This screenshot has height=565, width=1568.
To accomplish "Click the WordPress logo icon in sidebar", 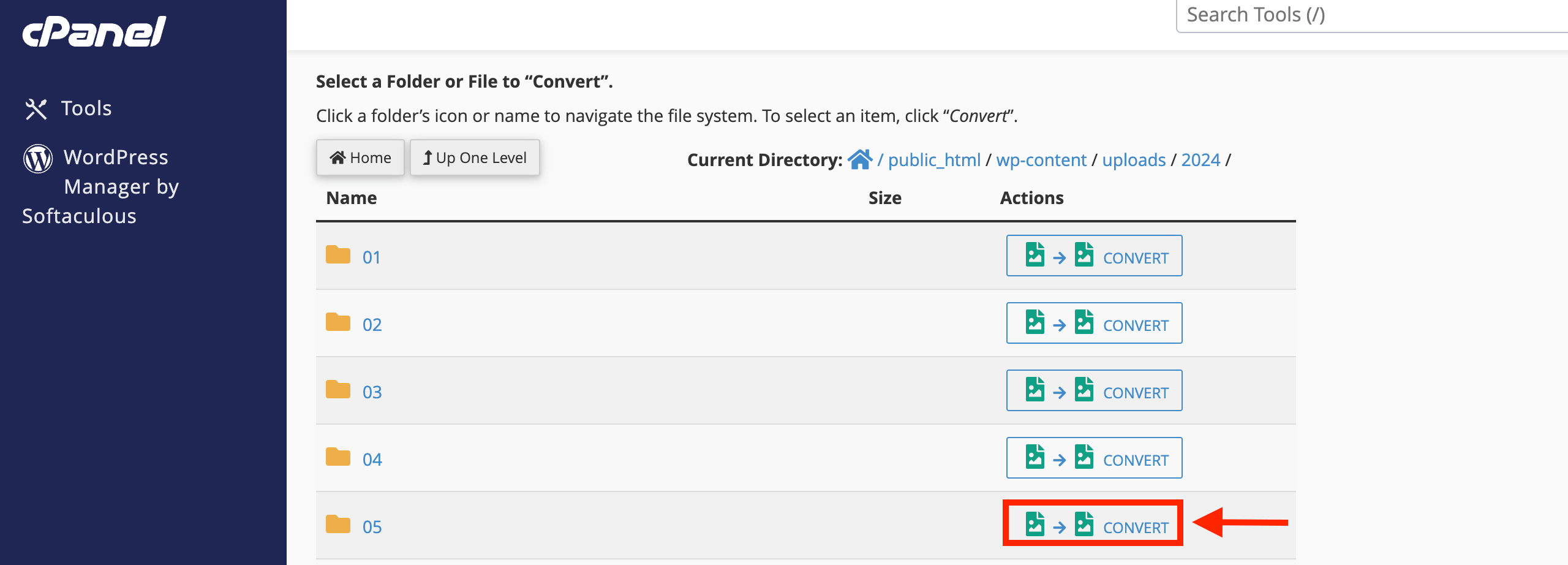I will click(38, 159).
